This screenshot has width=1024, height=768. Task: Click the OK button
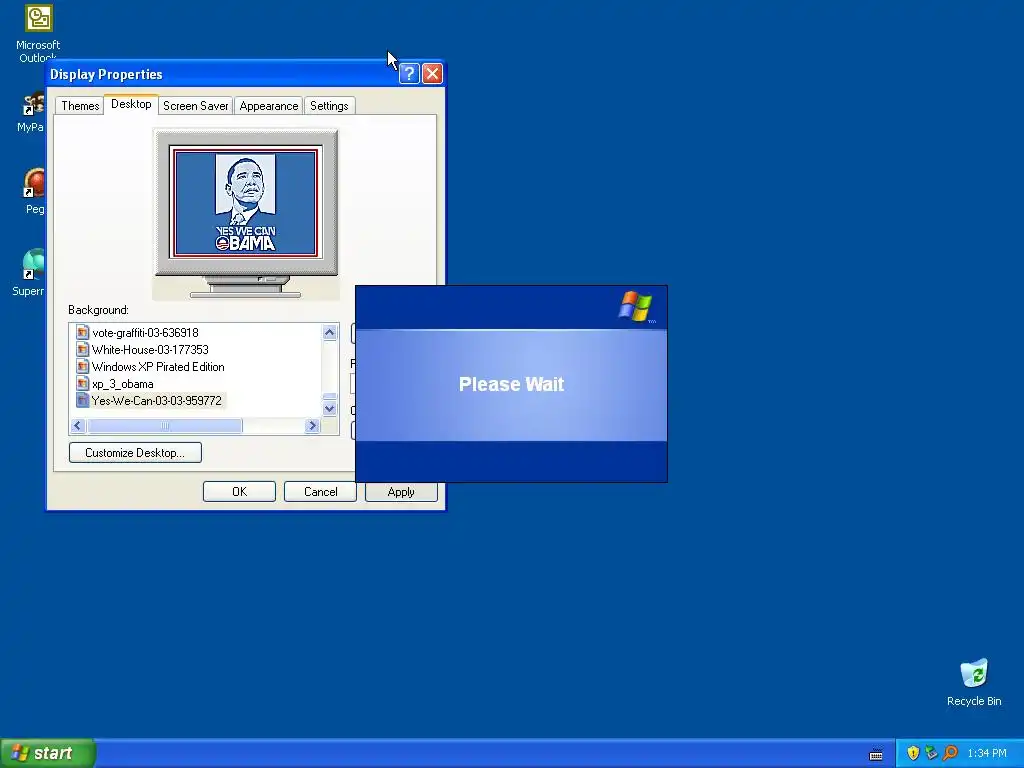click(239, 492)
